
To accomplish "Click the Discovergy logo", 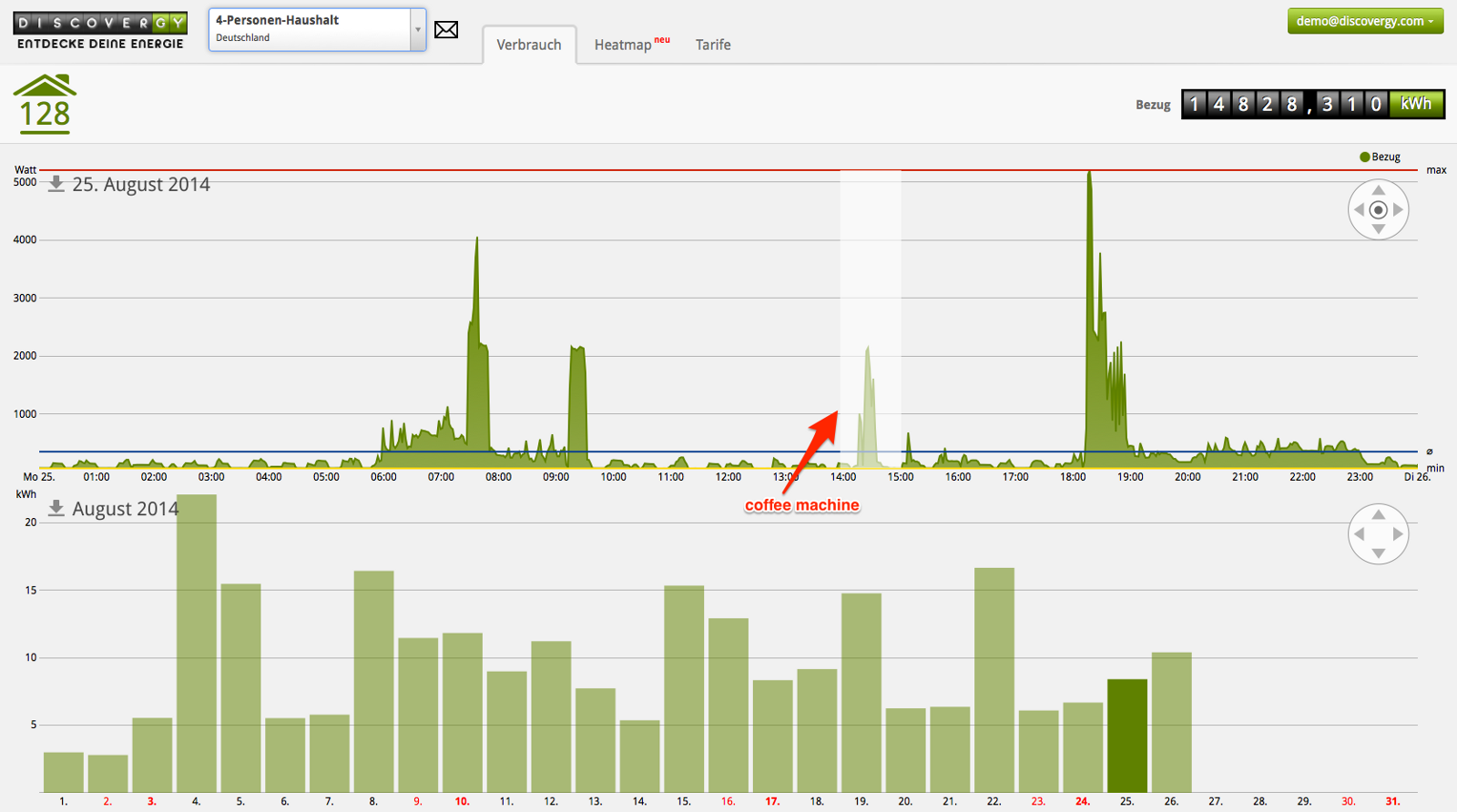I will point(100,31).
